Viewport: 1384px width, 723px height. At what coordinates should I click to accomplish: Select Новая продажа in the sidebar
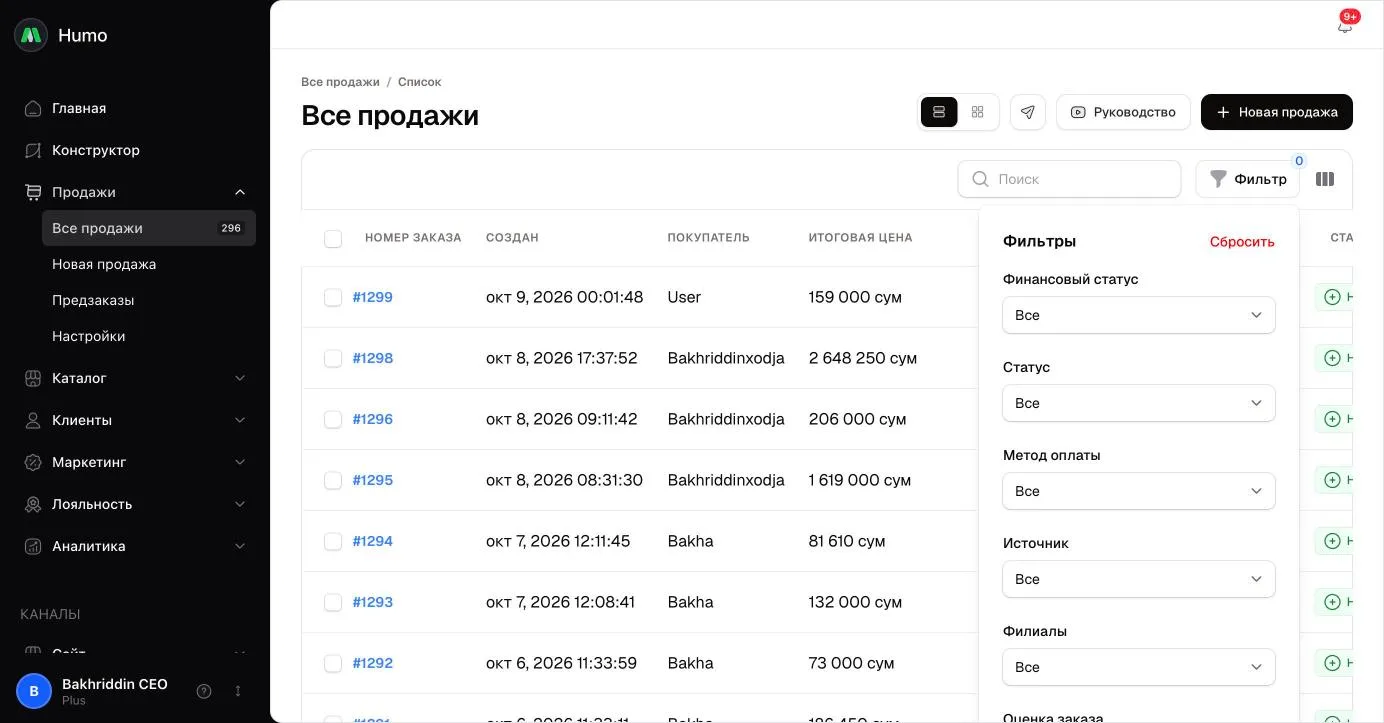click(149, 264)
